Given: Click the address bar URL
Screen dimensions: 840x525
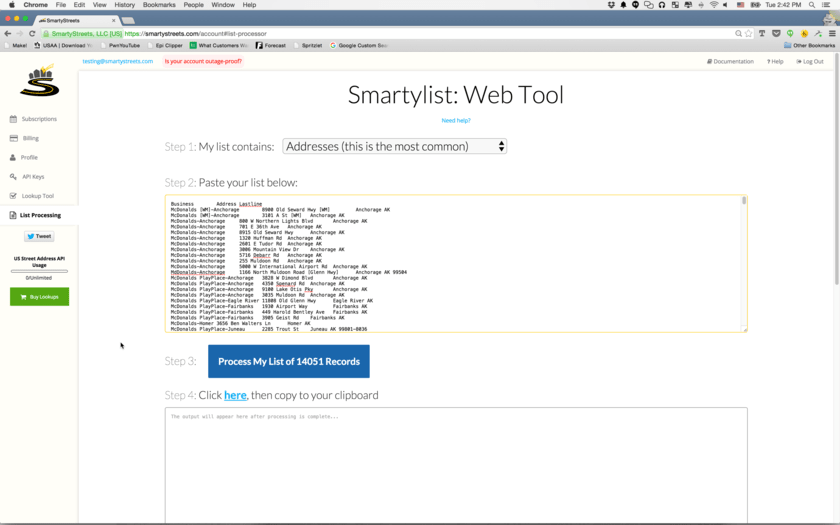Looking at the screenshot, I should tap(196, 33).
